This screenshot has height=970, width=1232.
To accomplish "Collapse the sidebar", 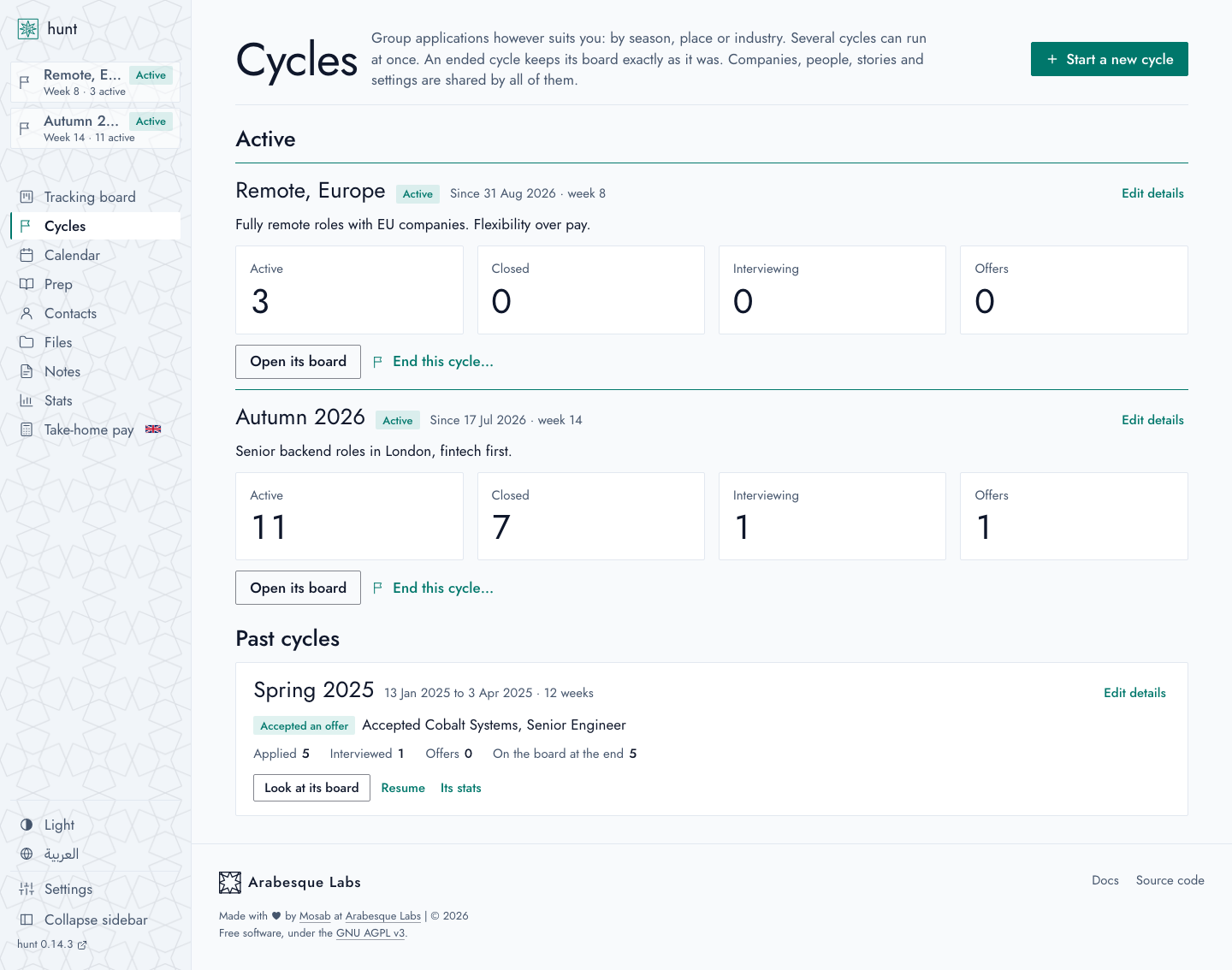I will [x=96, y=920].
